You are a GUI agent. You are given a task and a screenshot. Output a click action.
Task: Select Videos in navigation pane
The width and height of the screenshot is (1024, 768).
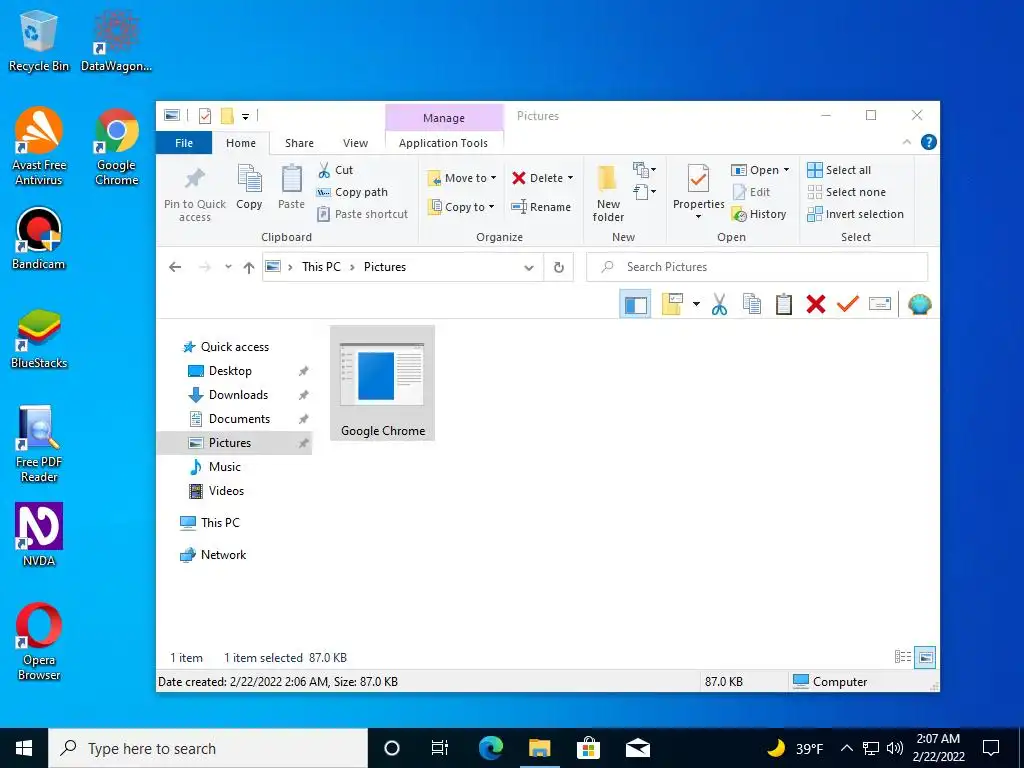pos(226,491)
